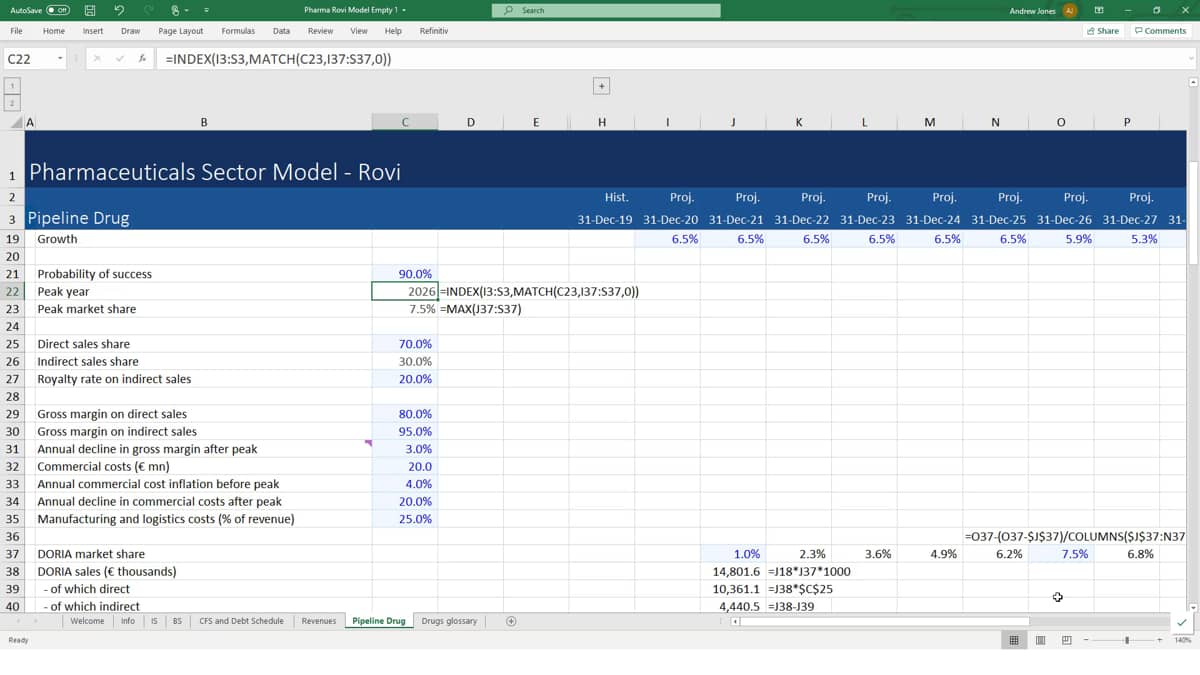This screenshot has width=1200, height=675.
Task: Open the File menu
Action: tap(17, 31)
